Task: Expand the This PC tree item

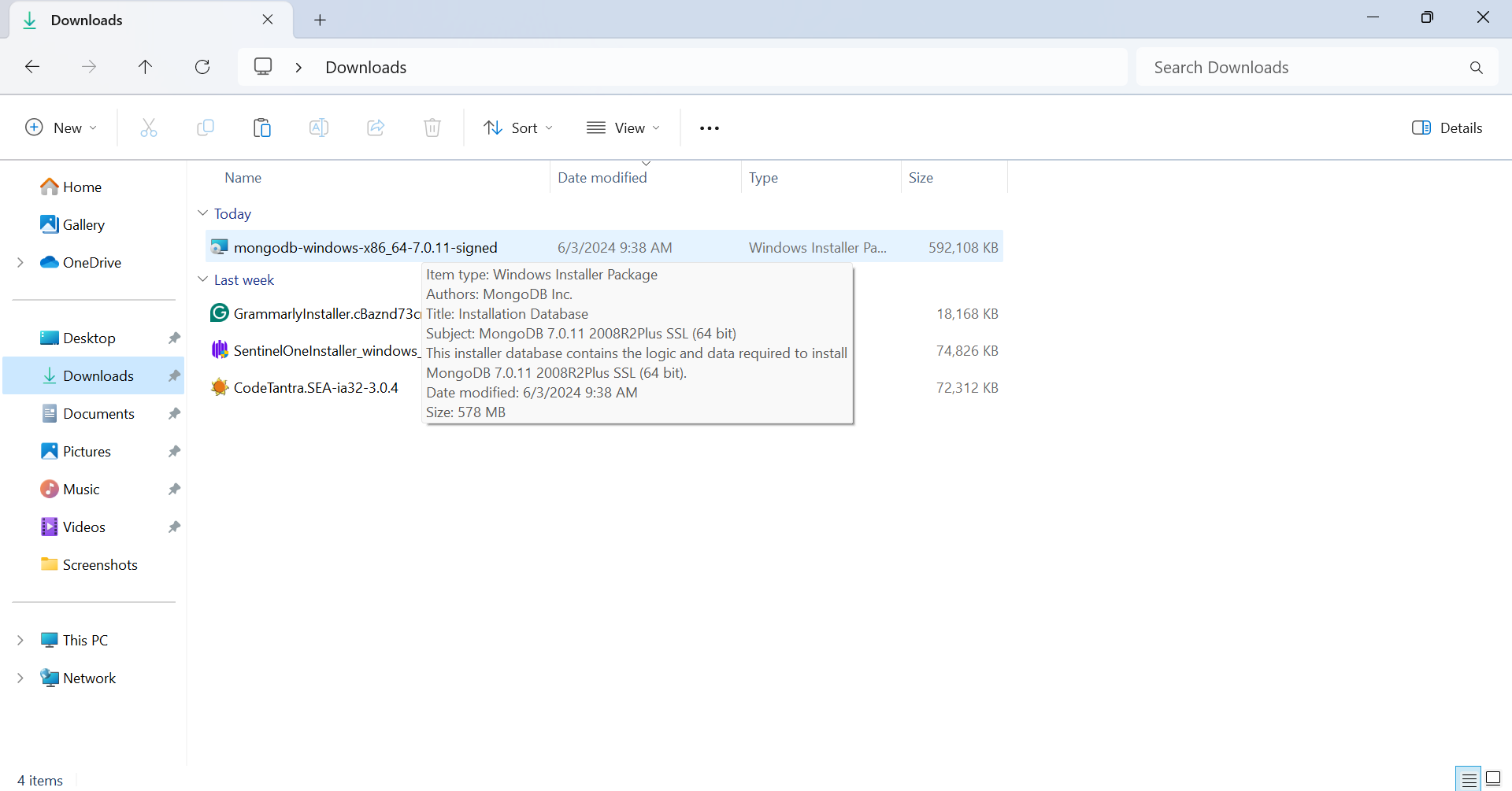Action: click(20, 640)
